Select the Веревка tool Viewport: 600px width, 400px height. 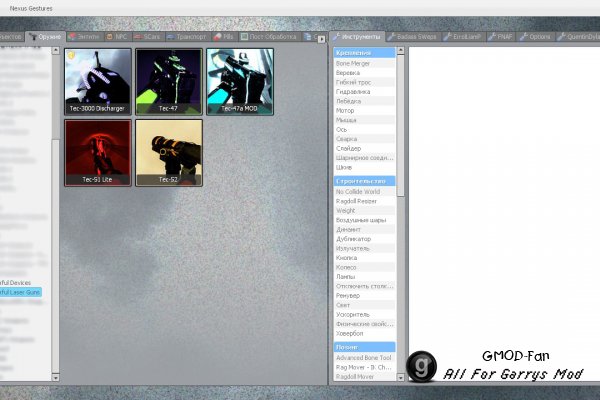[x=364, y=73]
